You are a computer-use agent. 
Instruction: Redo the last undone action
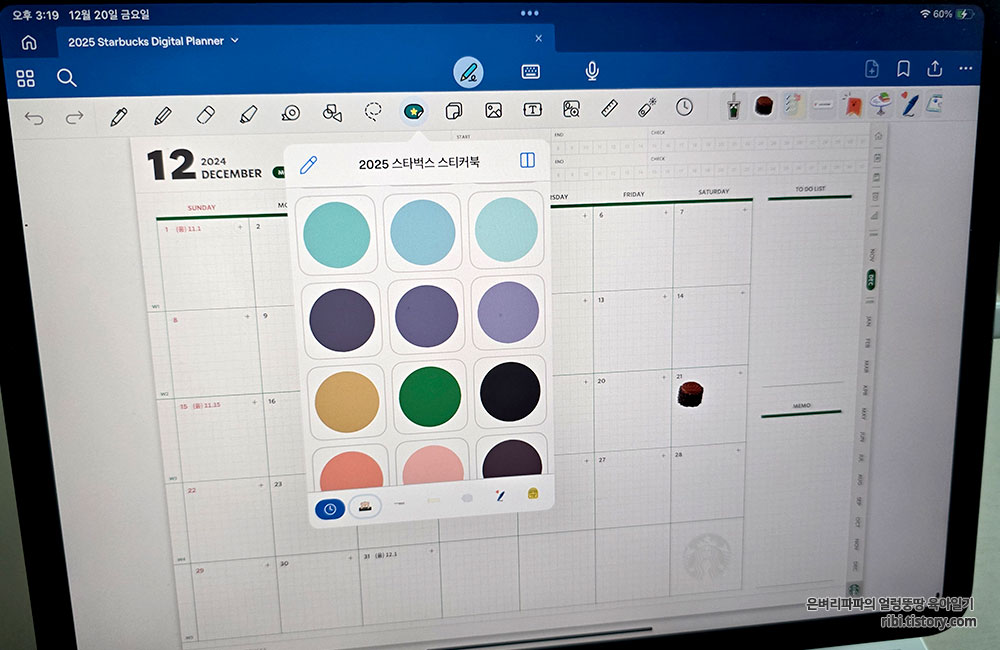[x=75, y=117]
